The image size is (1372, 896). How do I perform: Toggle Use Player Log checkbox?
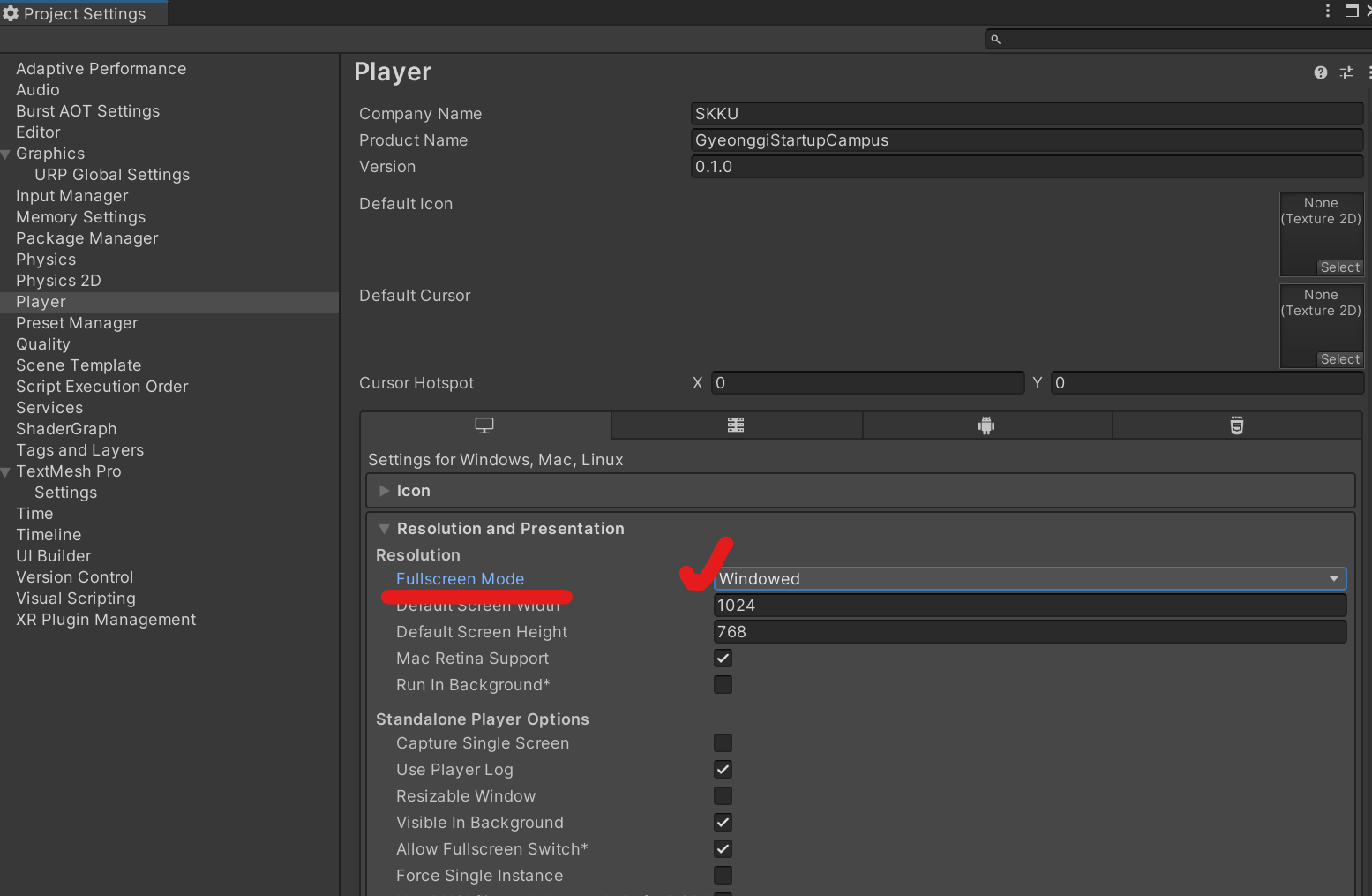(723, 769)
